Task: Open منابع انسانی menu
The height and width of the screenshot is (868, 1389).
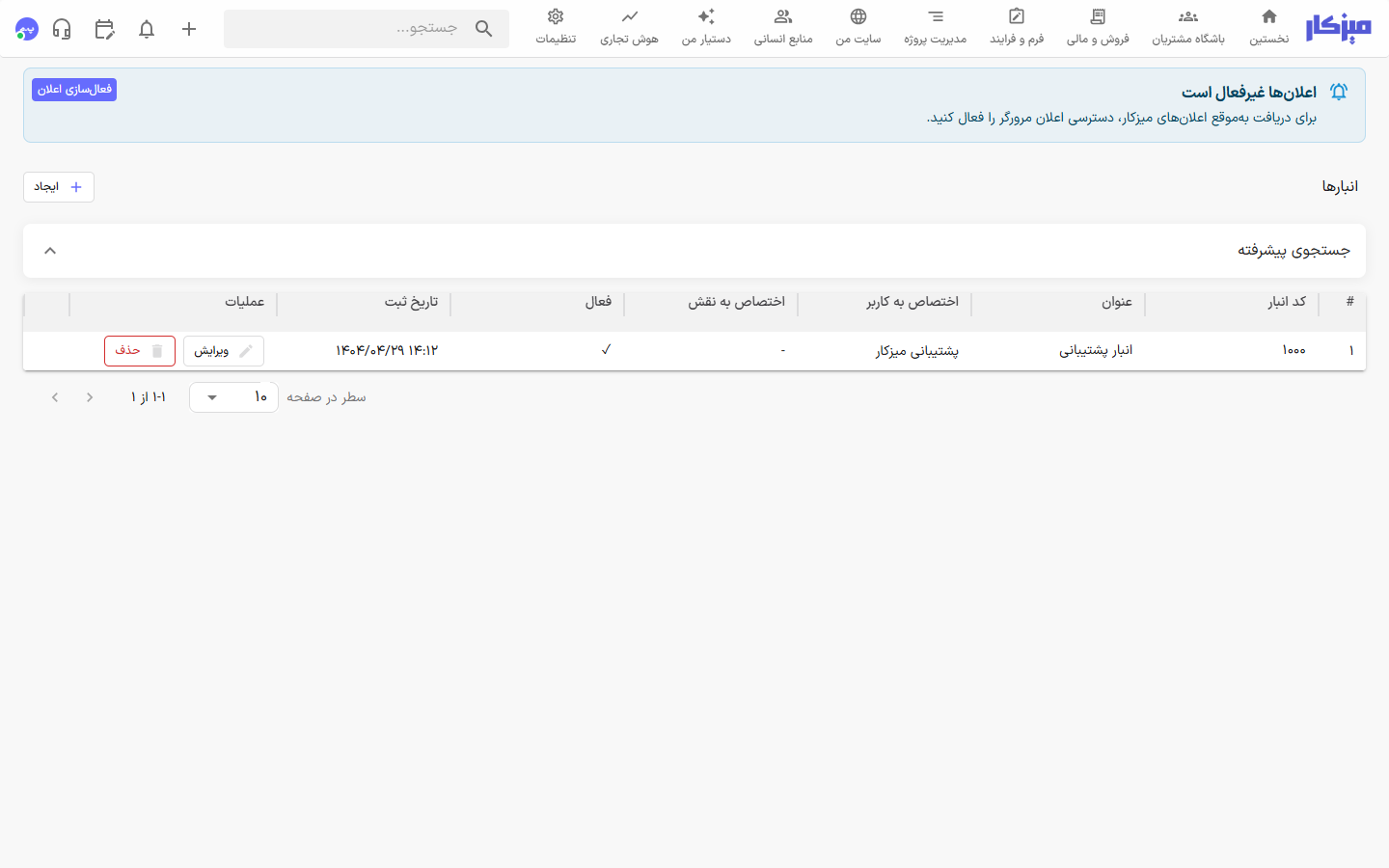Action: pos(783,27)
